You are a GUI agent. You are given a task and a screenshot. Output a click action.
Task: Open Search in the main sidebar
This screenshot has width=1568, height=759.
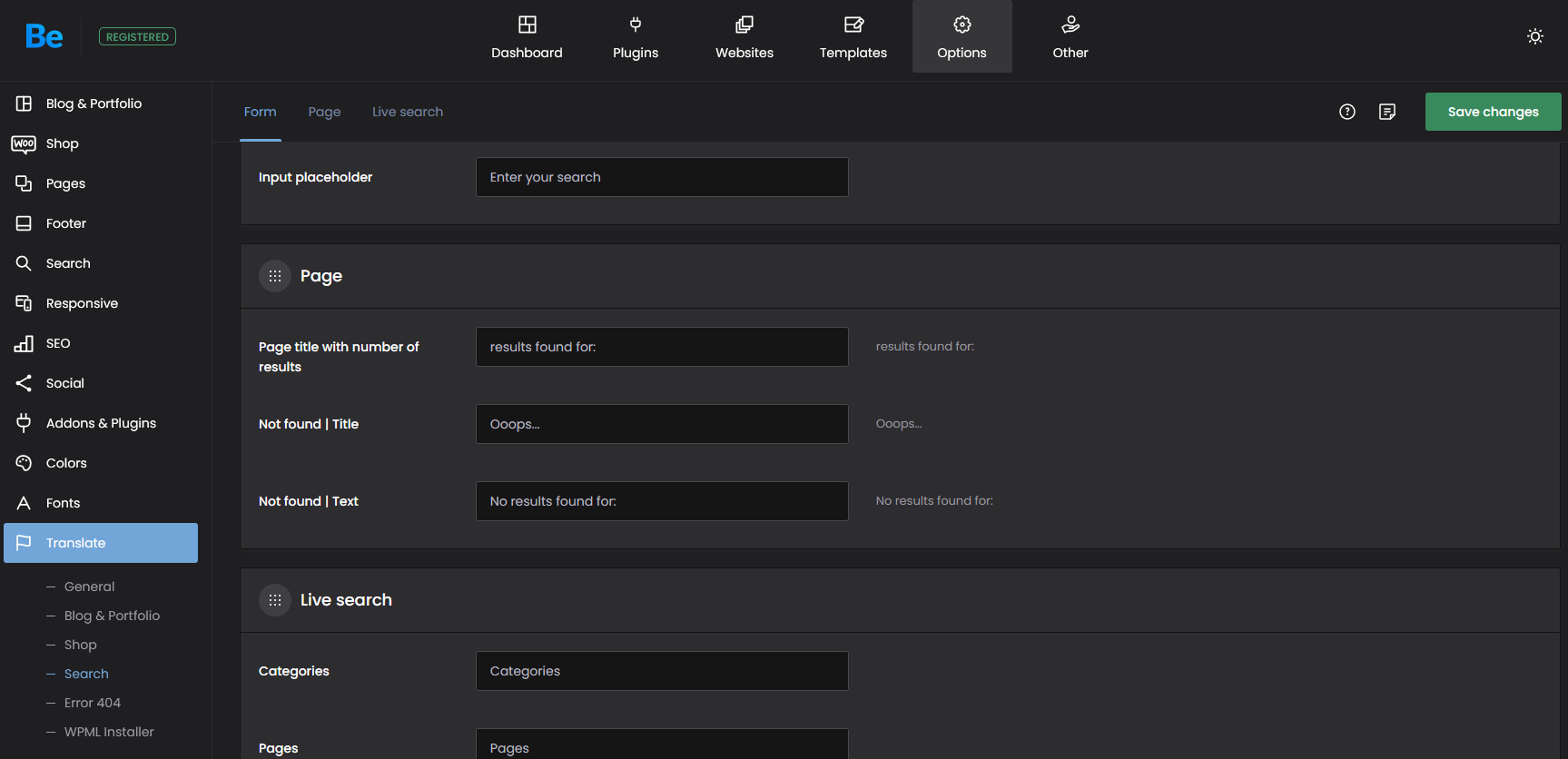[99, 263]
